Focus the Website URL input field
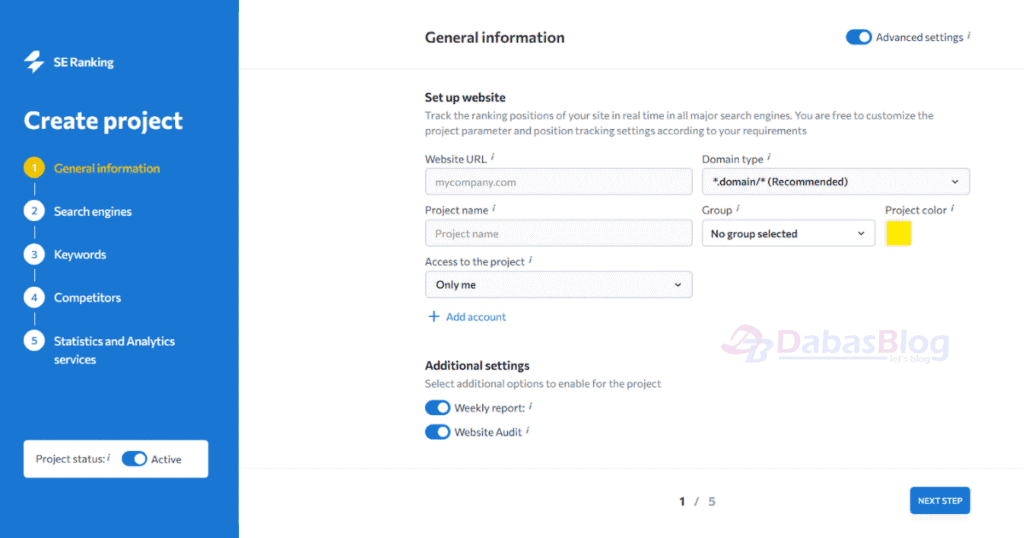 tap(558, 182)
